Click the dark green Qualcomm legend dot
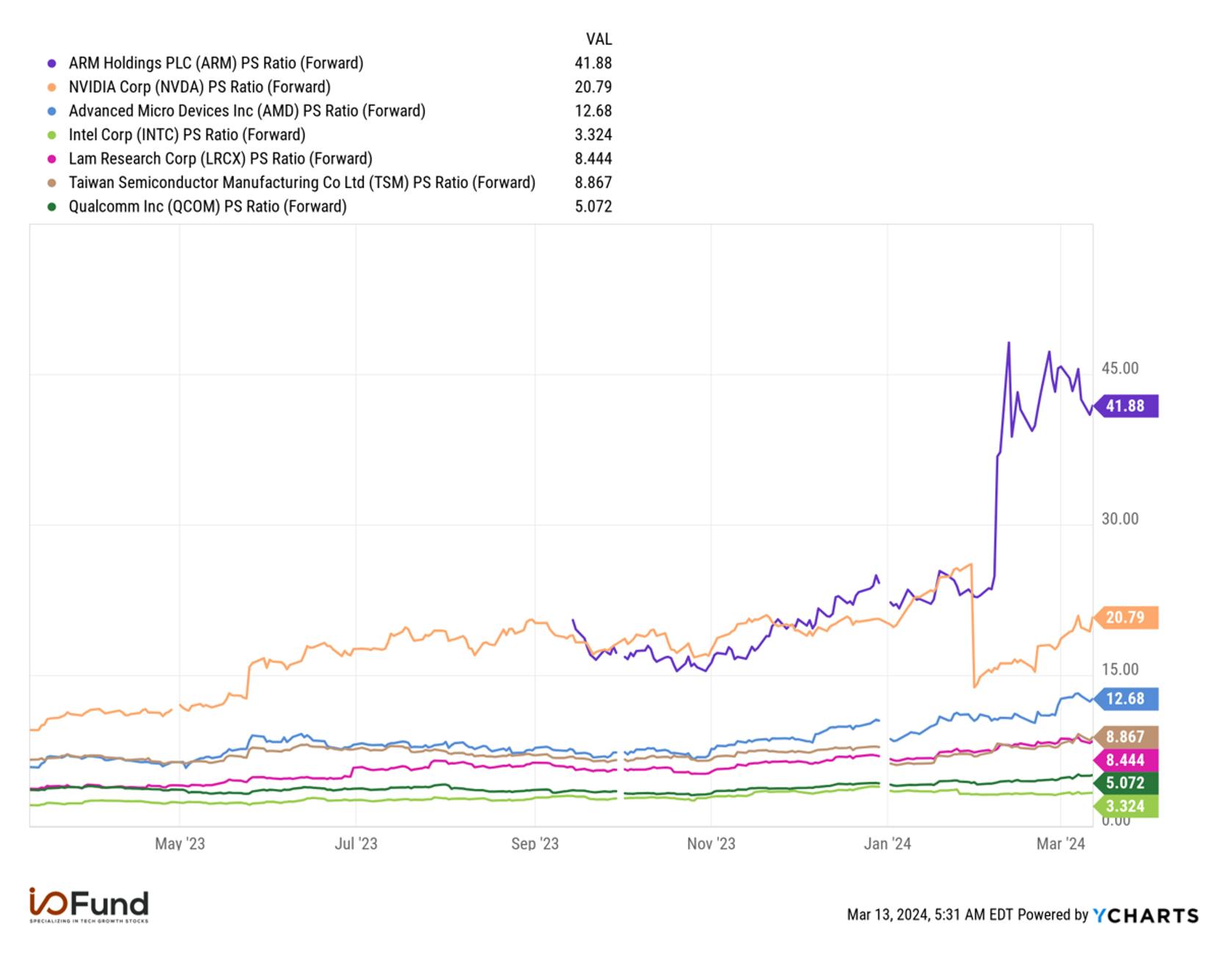 point(51,207)
